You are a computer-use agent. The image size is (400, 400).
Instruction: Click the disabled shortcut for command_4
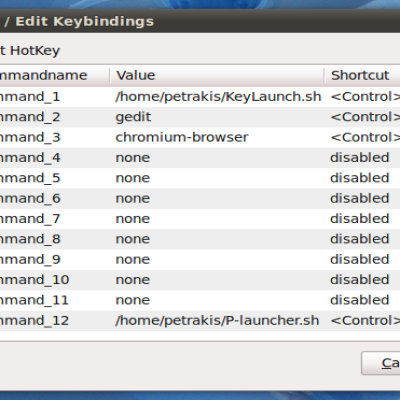(360, 158)
